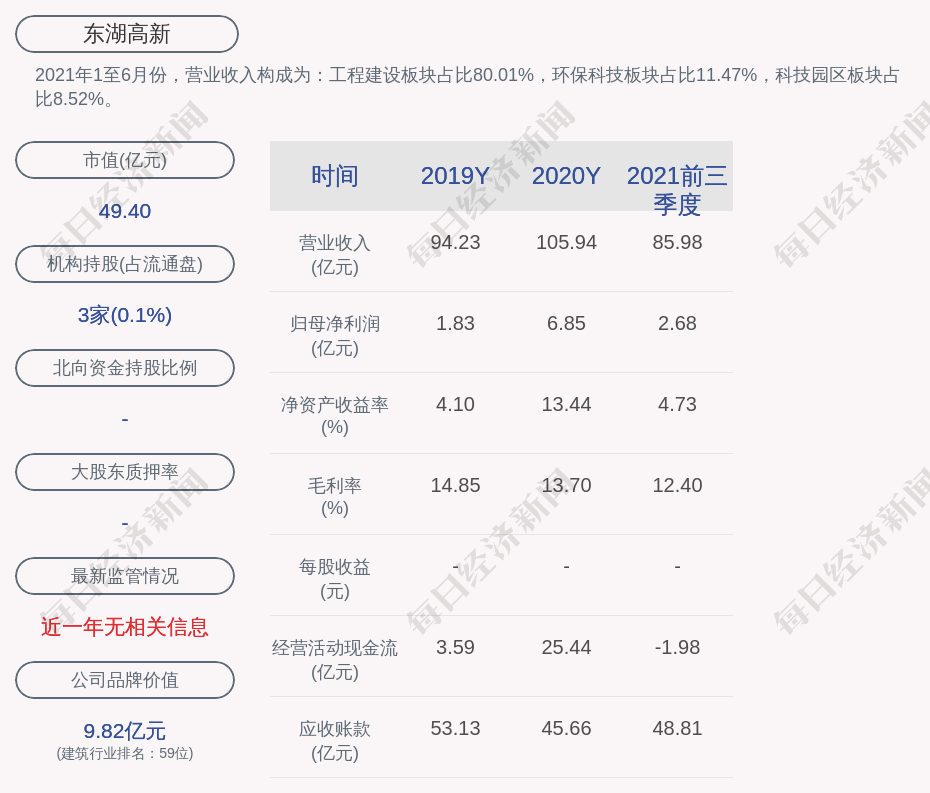
Task: Click the 2021前三季度 column header
Action: (x=677, y=190)
